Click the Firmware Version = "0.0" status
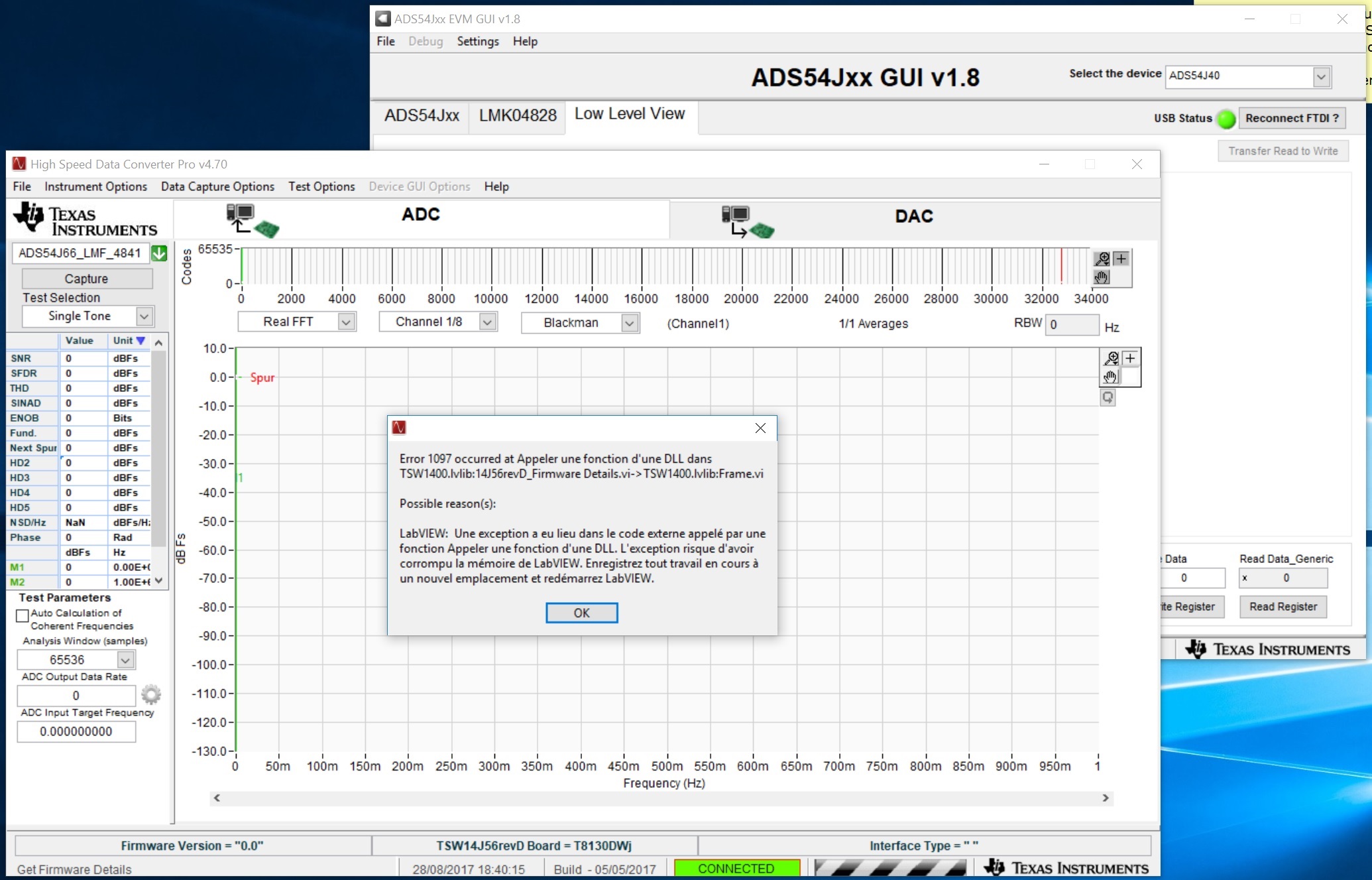1372x880 pixels. [x=192, y=846]
